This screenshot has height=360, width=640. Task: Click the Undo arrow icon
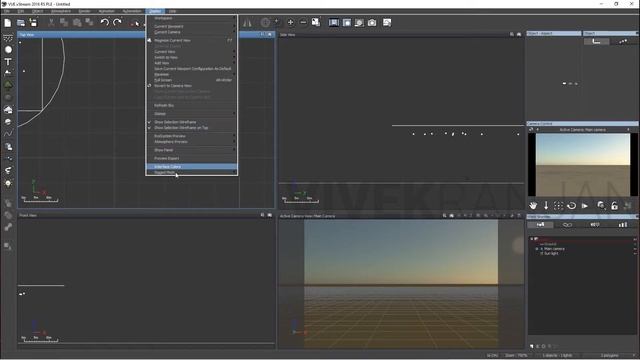104,22
